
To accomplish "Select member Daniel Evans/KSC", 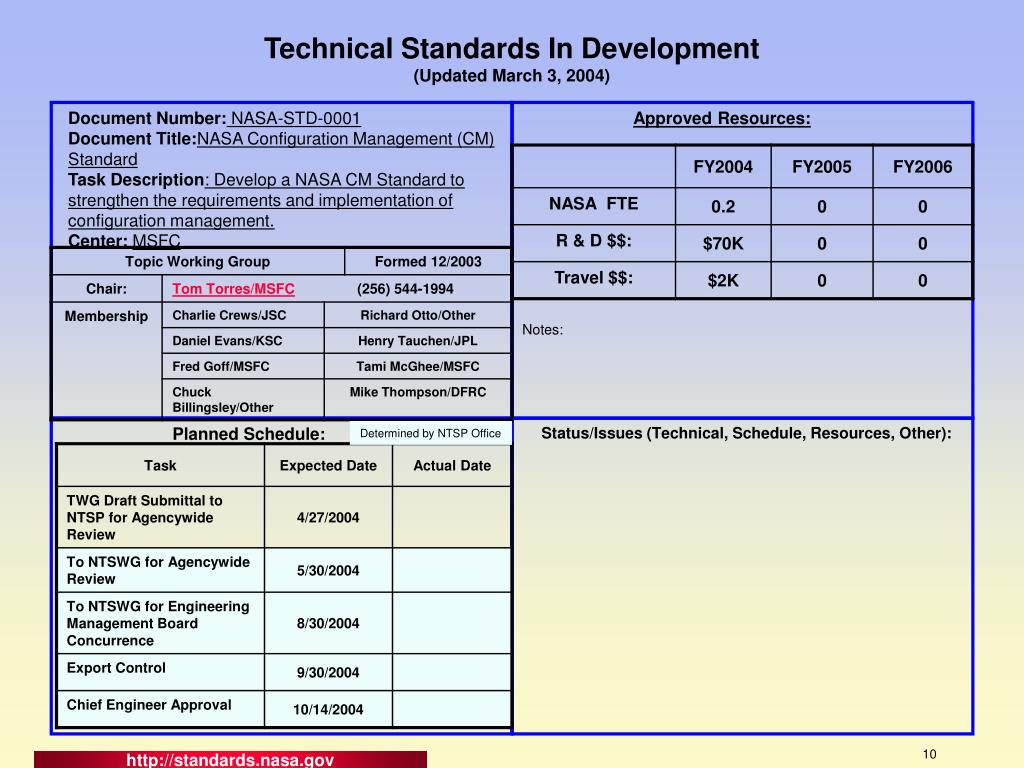I will [227, 341].
